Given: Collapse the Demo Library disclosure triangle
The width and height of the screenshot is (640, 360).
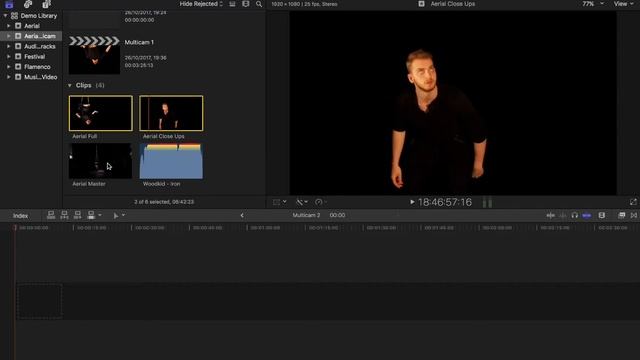Looking at the screenshot, I should tap(5, 16).
